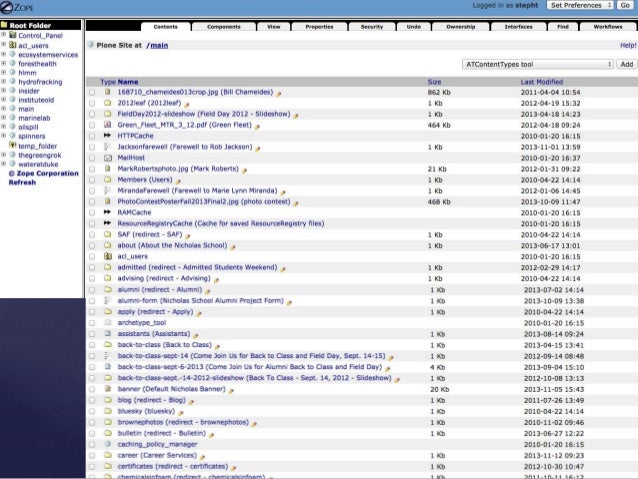Image resolution: width=638 pixels, height=479 pixels.
Task: Follow the main path link
Action: [x=159, y=45]
